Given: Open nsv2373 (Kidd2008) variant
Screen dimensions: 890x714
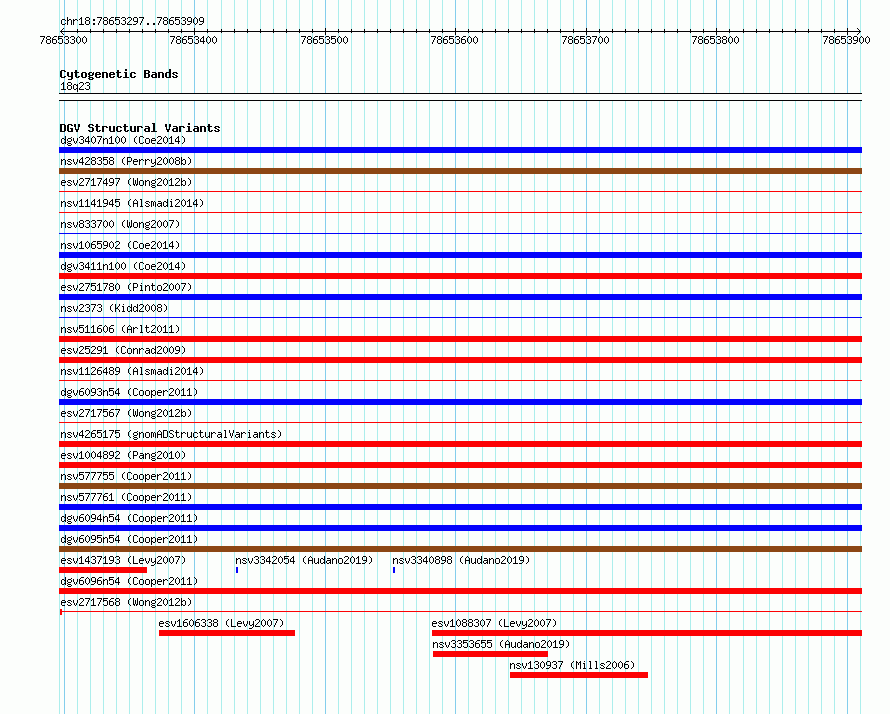Looking at the screenshot, I should point(114,308).
